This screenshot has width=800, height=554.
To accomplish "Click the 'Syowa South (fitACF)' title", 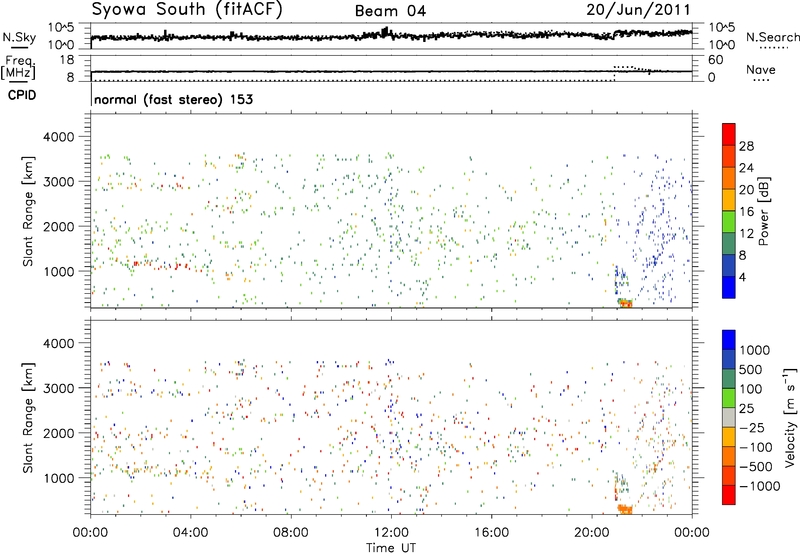I will (x=186, y=10).
